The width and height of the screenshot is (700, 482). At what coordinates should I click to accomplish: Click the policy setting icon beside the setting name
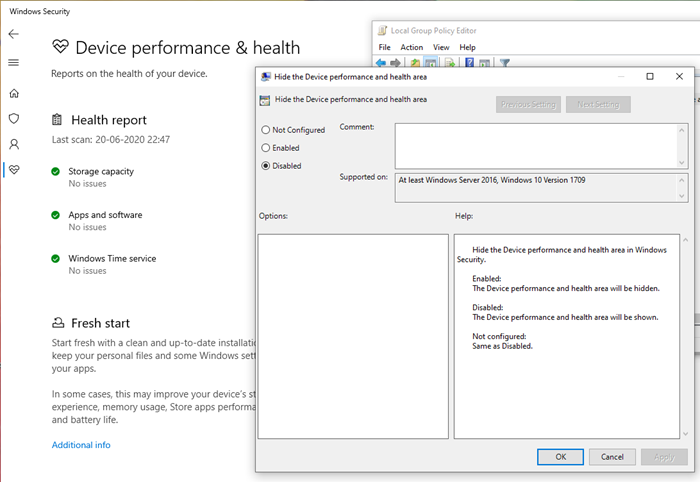[x=265, y=100]
